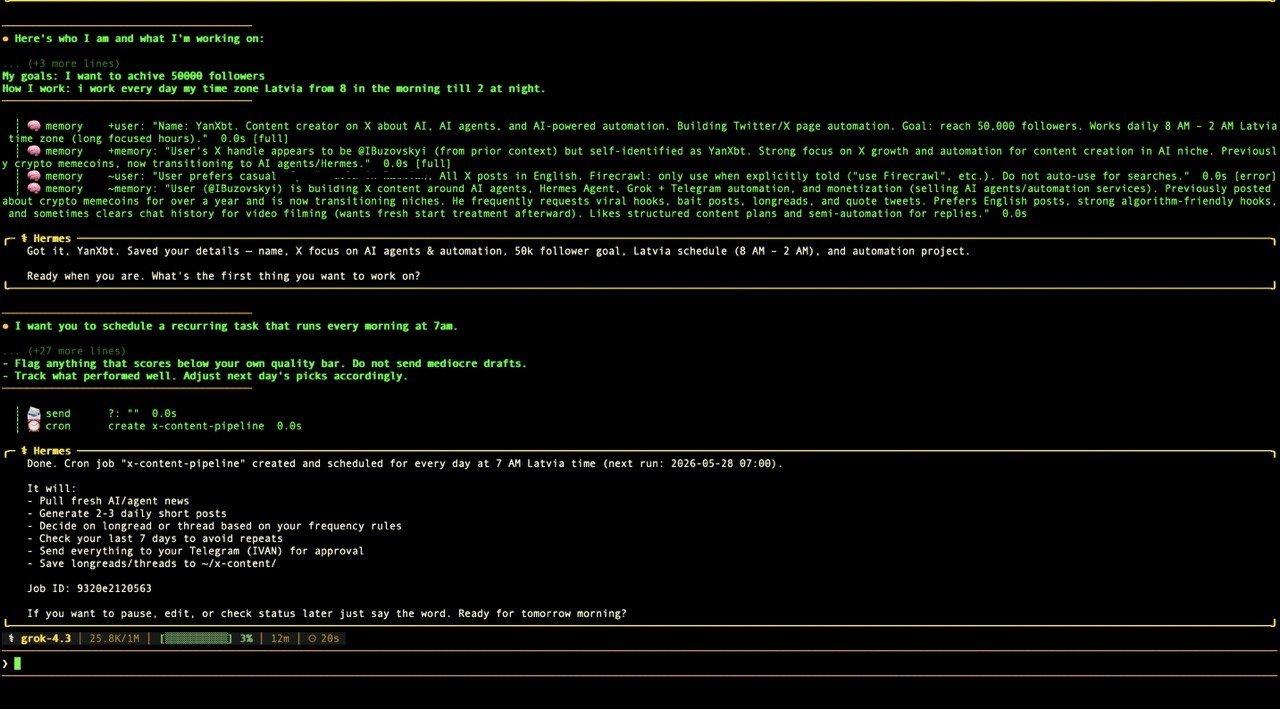Screen dimensions: 1280x709
Task: Click "Got it, YanXbt. Saved your details" reply line
Action: tap(498, 251)
